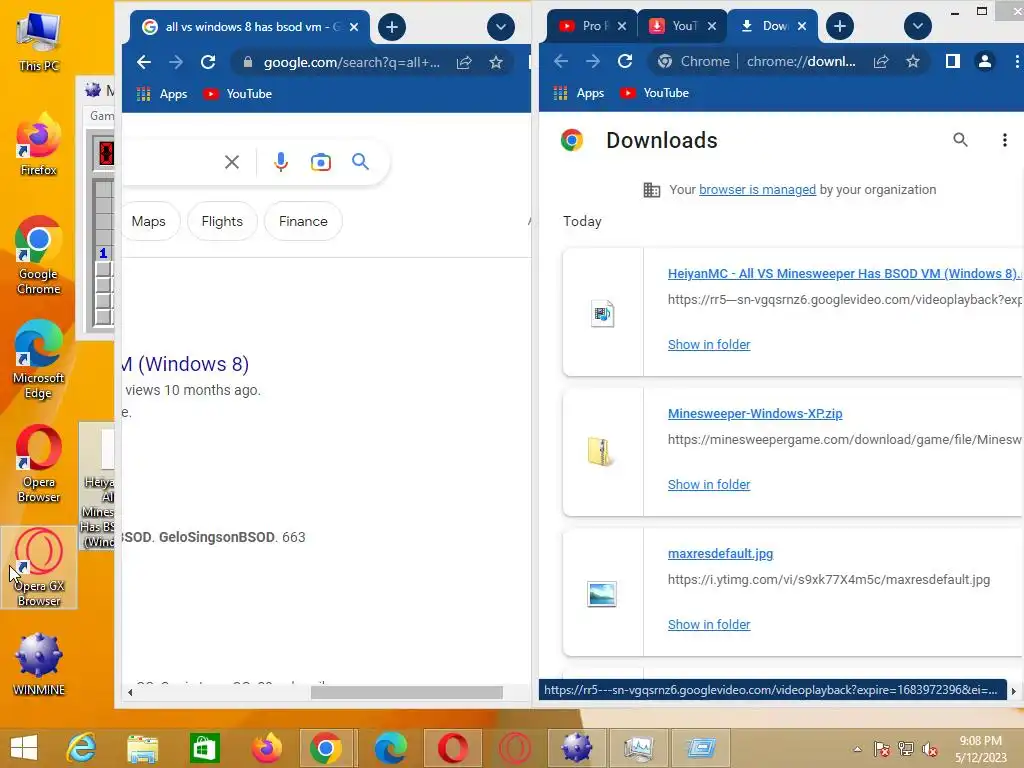Open HeiyanMC All VS Minesweeper download link
1024x768 pixels.
(844, 274)
